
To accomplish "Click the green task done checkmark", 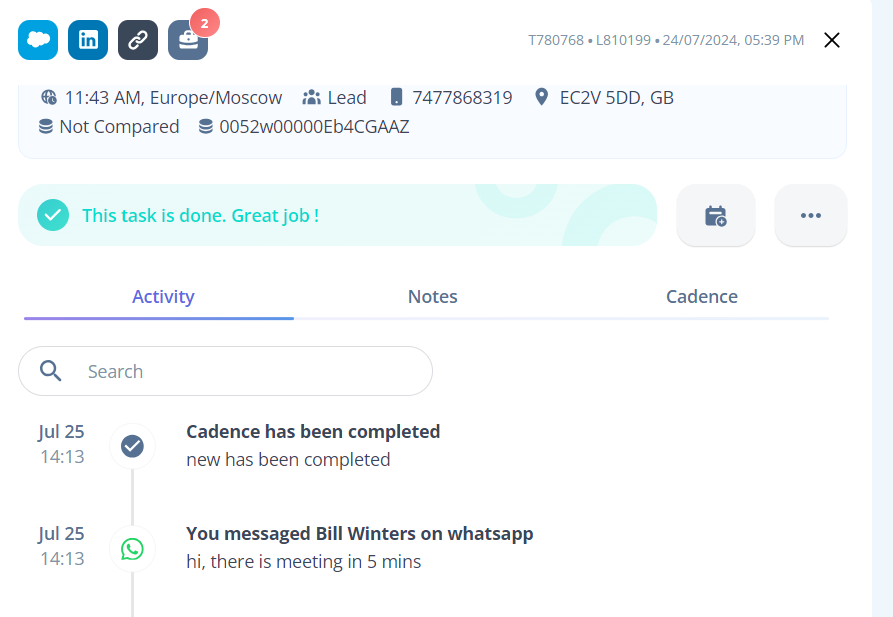I will [x=53, y=215].
